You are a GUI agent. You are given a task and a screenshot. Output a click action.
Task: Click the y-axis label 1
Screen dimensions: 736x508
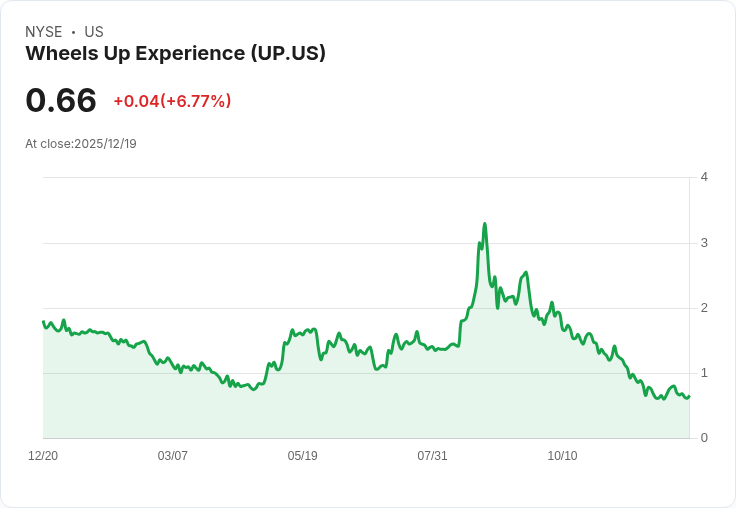(704, 373)
